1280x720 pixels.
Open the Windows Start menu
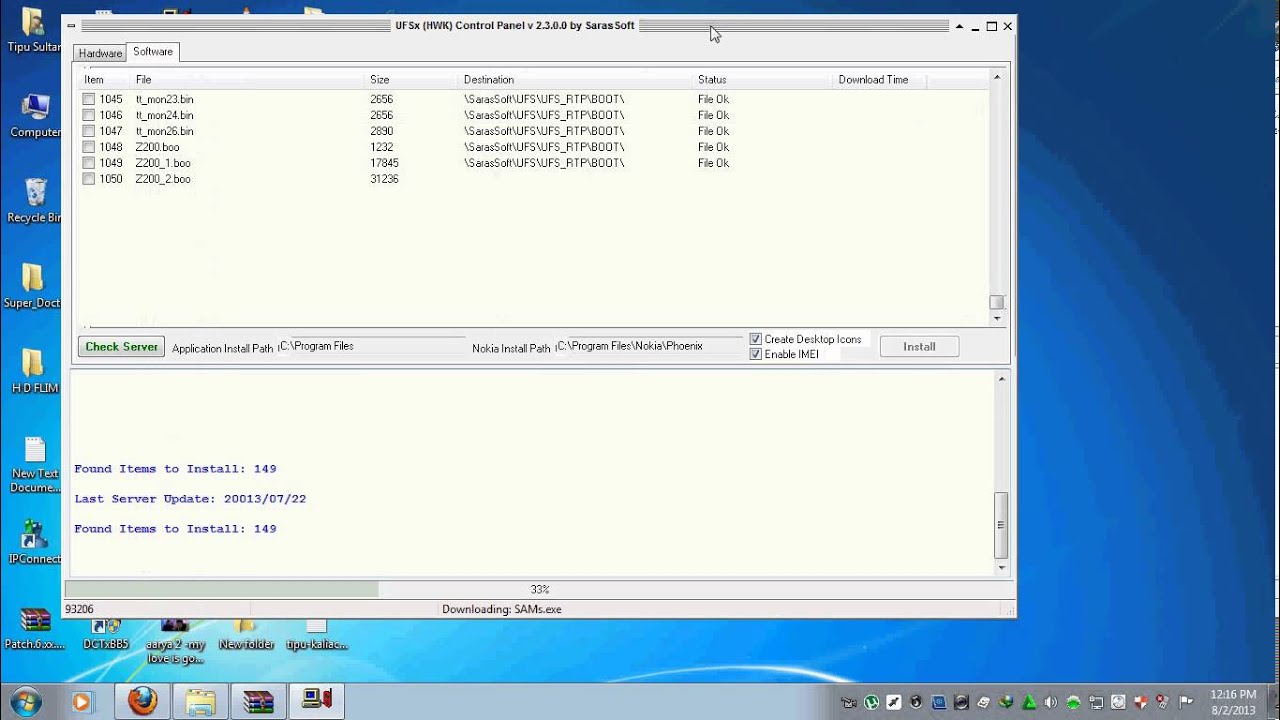click(26, 701)
